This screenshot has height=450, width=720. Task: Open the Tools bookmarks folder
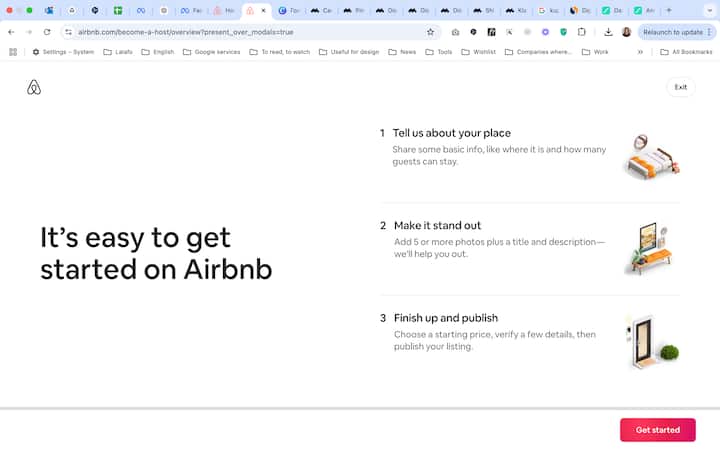439,52
